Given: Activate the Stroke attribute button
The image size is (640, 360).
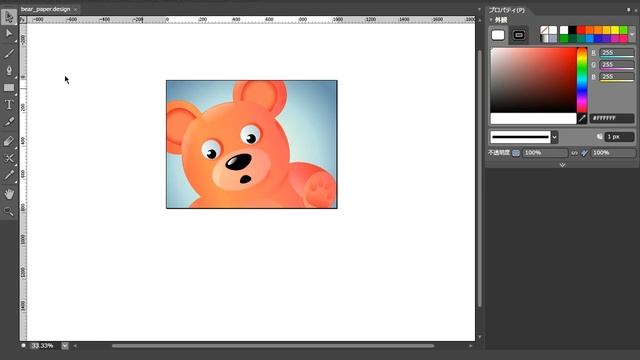Looking at the screenshot, I should 519,35.
